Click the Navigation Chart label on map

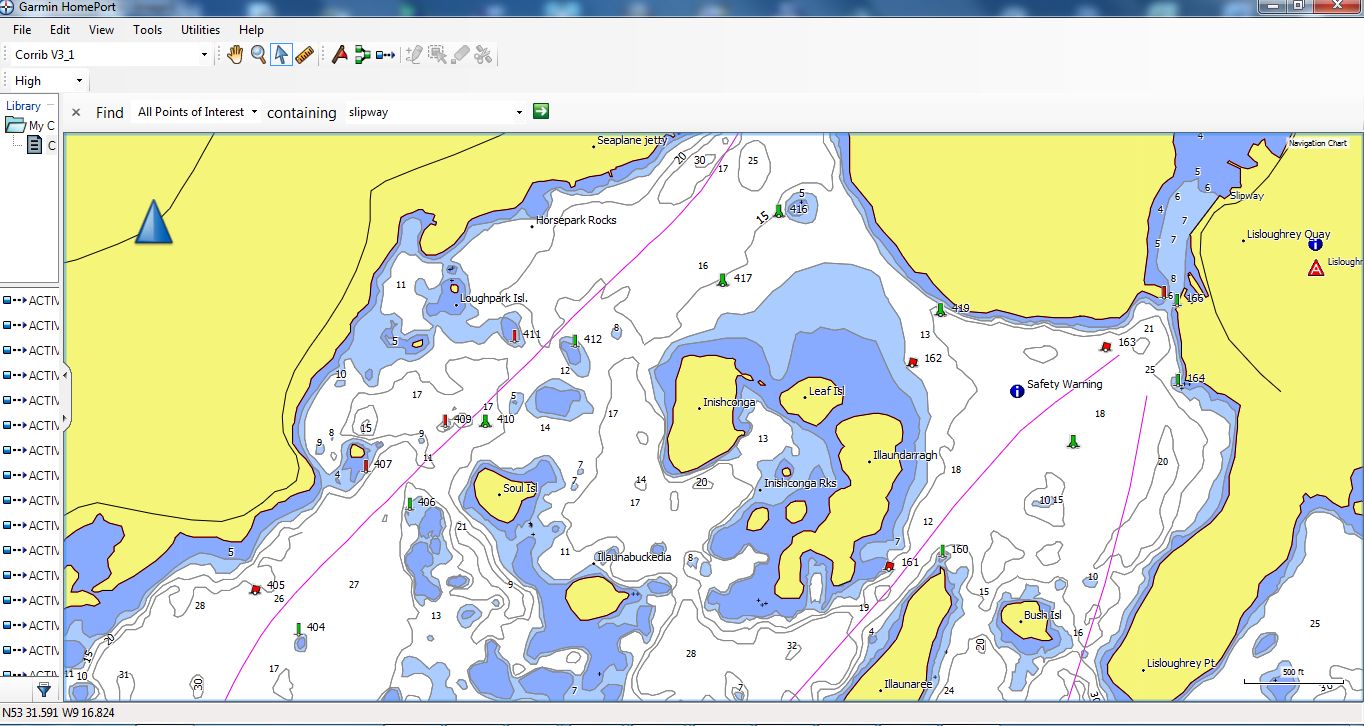tap(1317, 143)
